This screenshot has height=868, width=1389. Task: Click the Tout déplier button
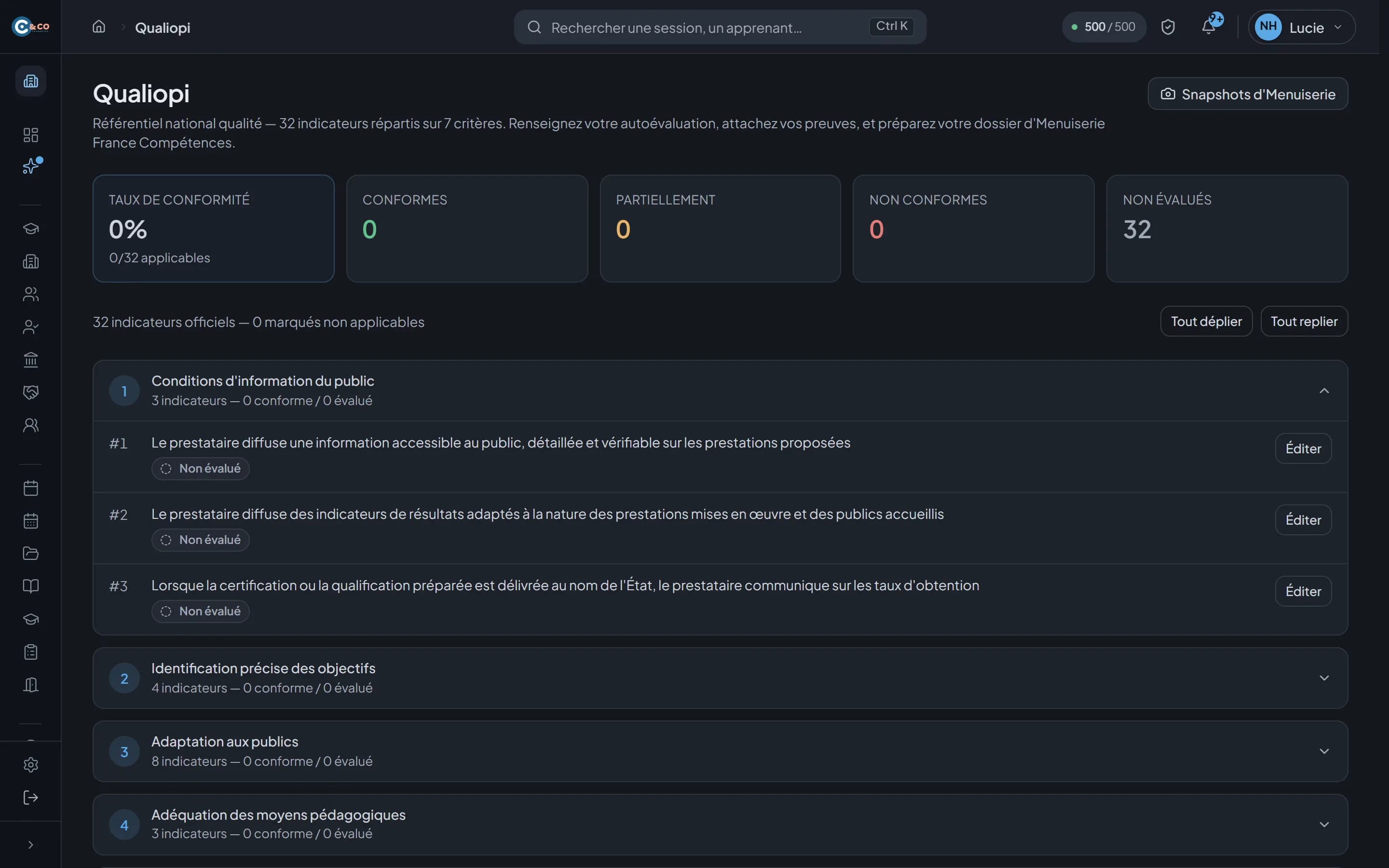(1206, 322)
